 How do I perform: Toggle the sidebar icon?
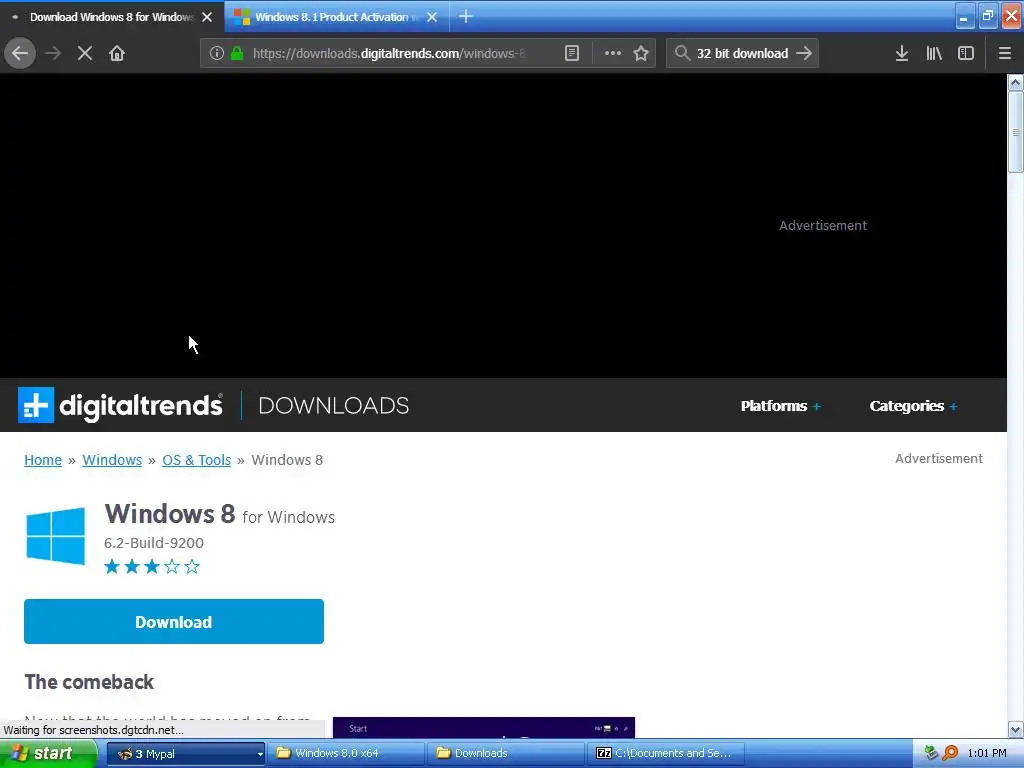coord(966,53)
